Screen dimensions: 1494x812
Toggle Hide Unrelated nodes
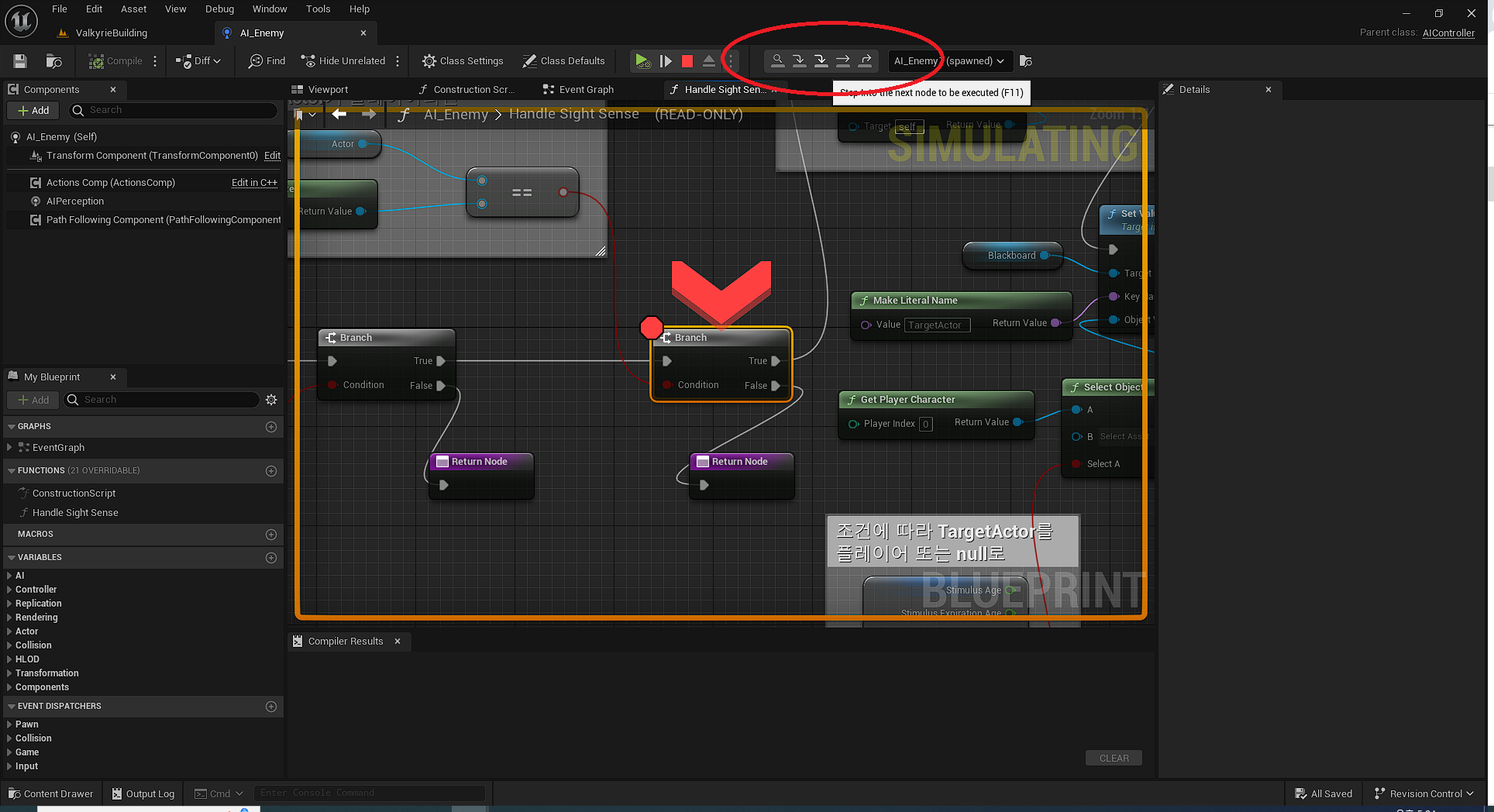(343, 61)
